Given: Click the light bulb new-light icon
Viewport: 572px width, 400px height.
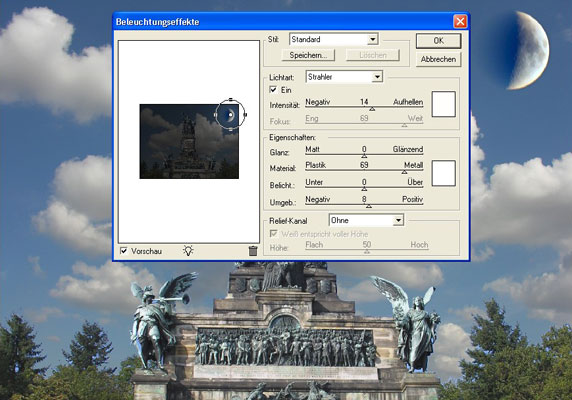Looking at the screenshot, I should coord(188,250).
